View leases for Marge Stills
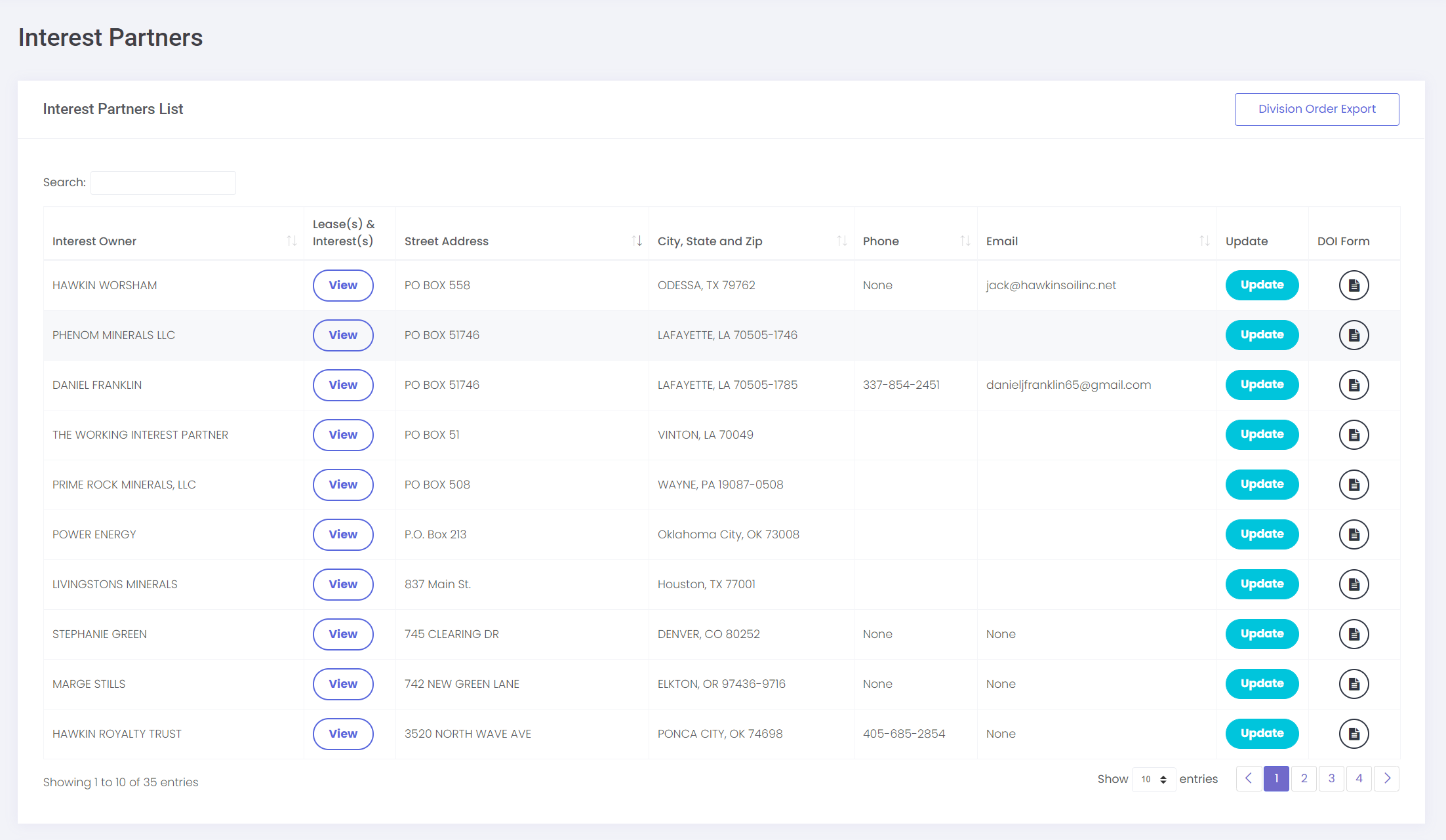Image resolution: width=1446 pixels, height=840 pixels. pyautogui.click(x=343, y=684)
